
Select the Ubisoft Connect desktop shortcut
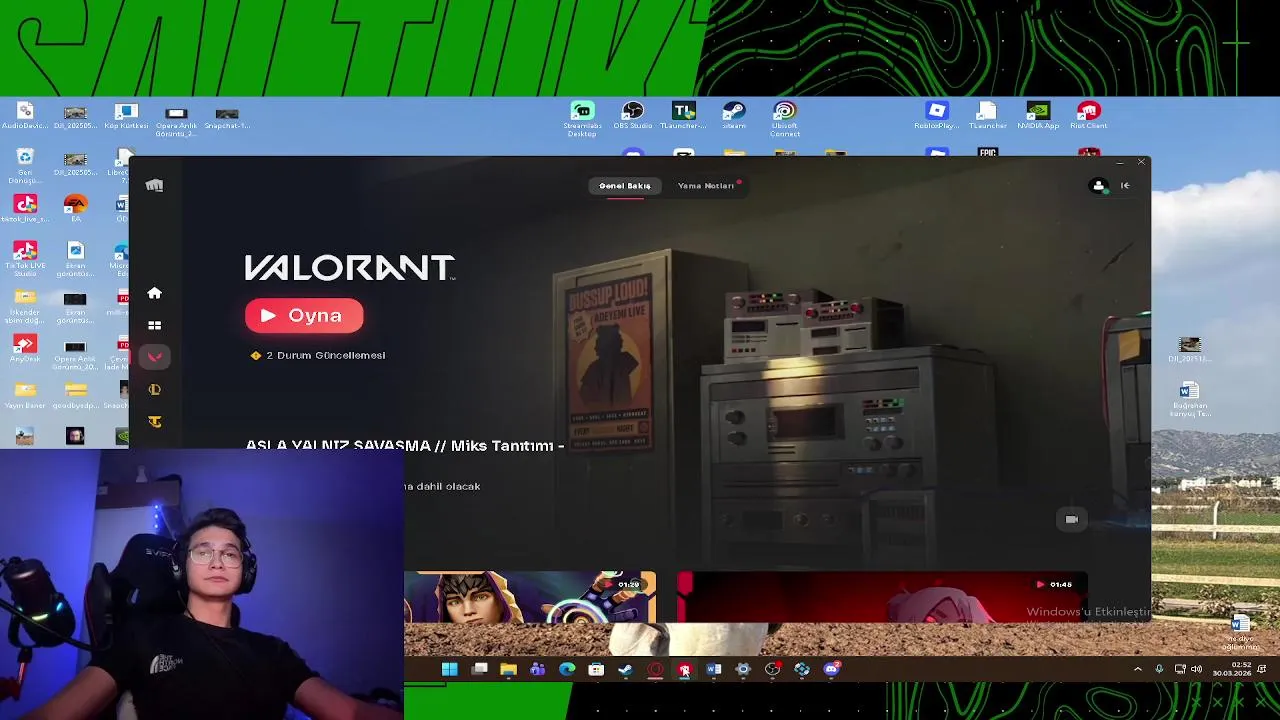pyautogui.click(x=784, y=118)
